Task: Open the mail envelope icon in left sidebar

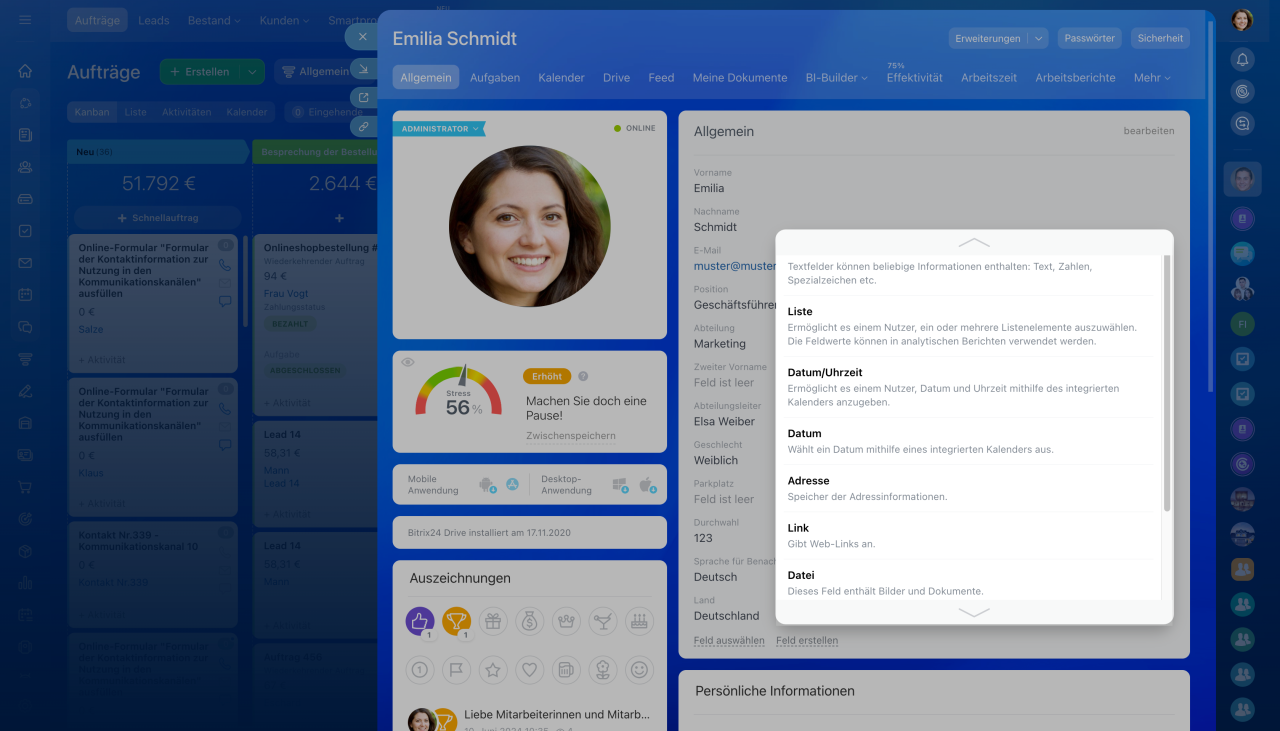Action: (x=25, y=263)
